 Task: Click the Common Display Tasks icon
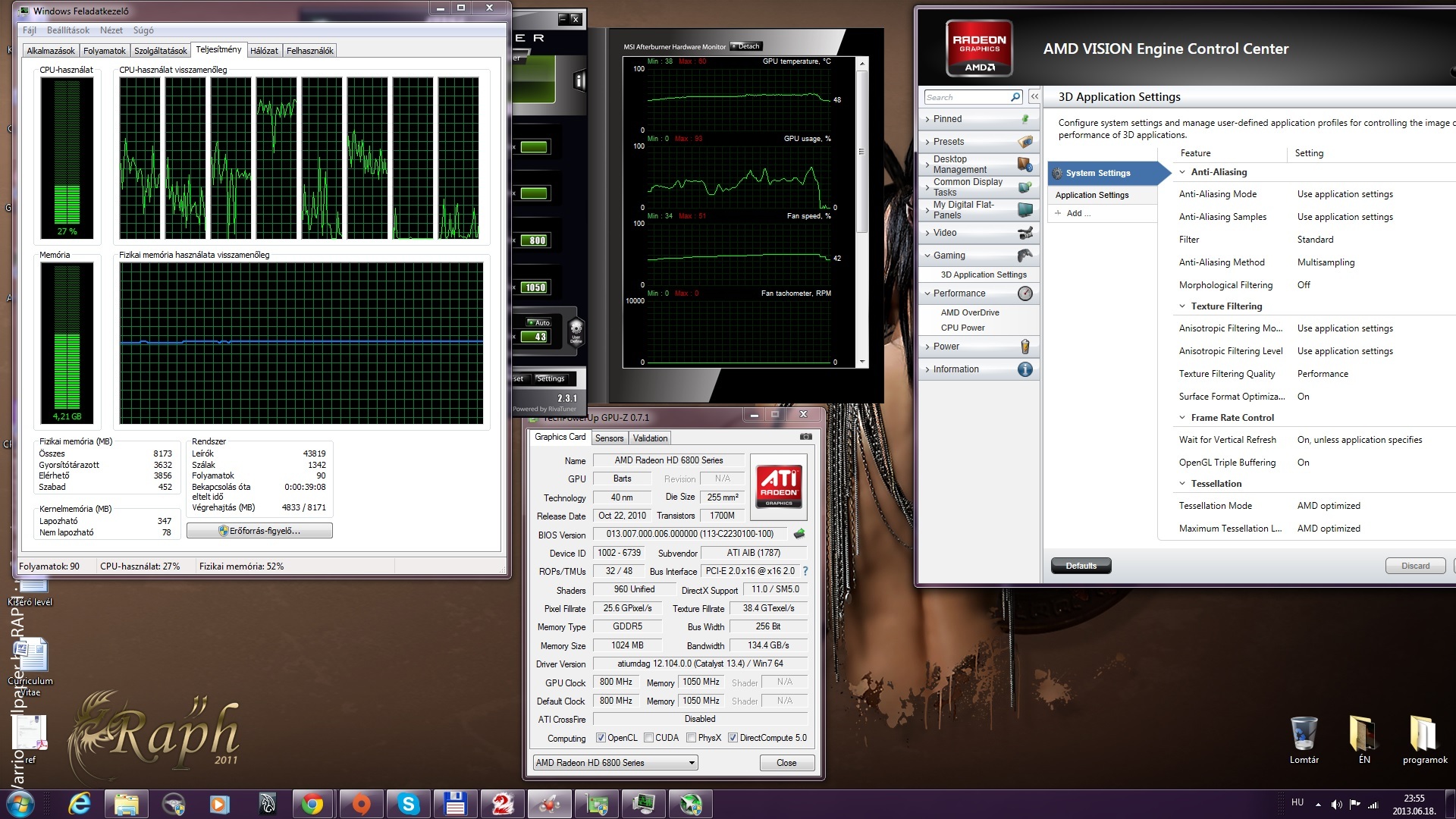[x=1025, y=187]
